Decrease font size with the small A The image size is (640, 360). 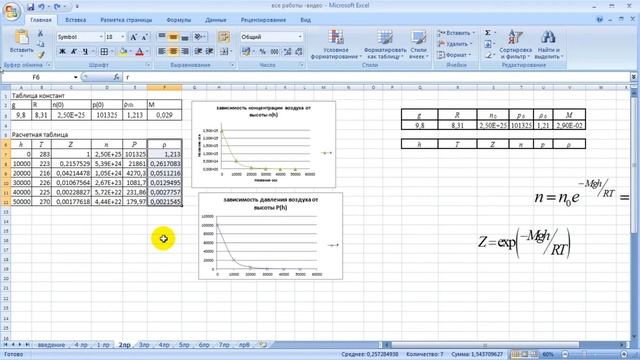click(144, 37)
